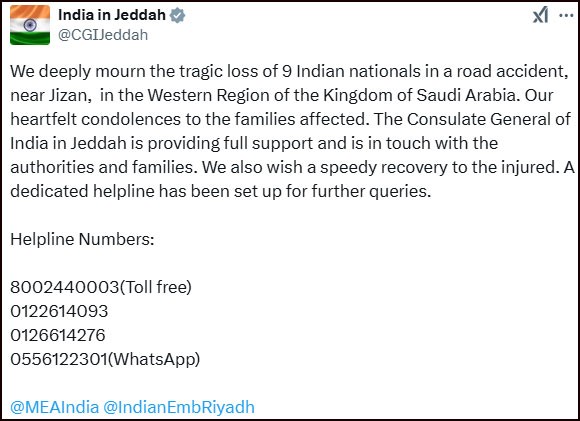Screen dimensions: 580x421
Task: Click the dedicated helpline sentence
Action: 220,191
